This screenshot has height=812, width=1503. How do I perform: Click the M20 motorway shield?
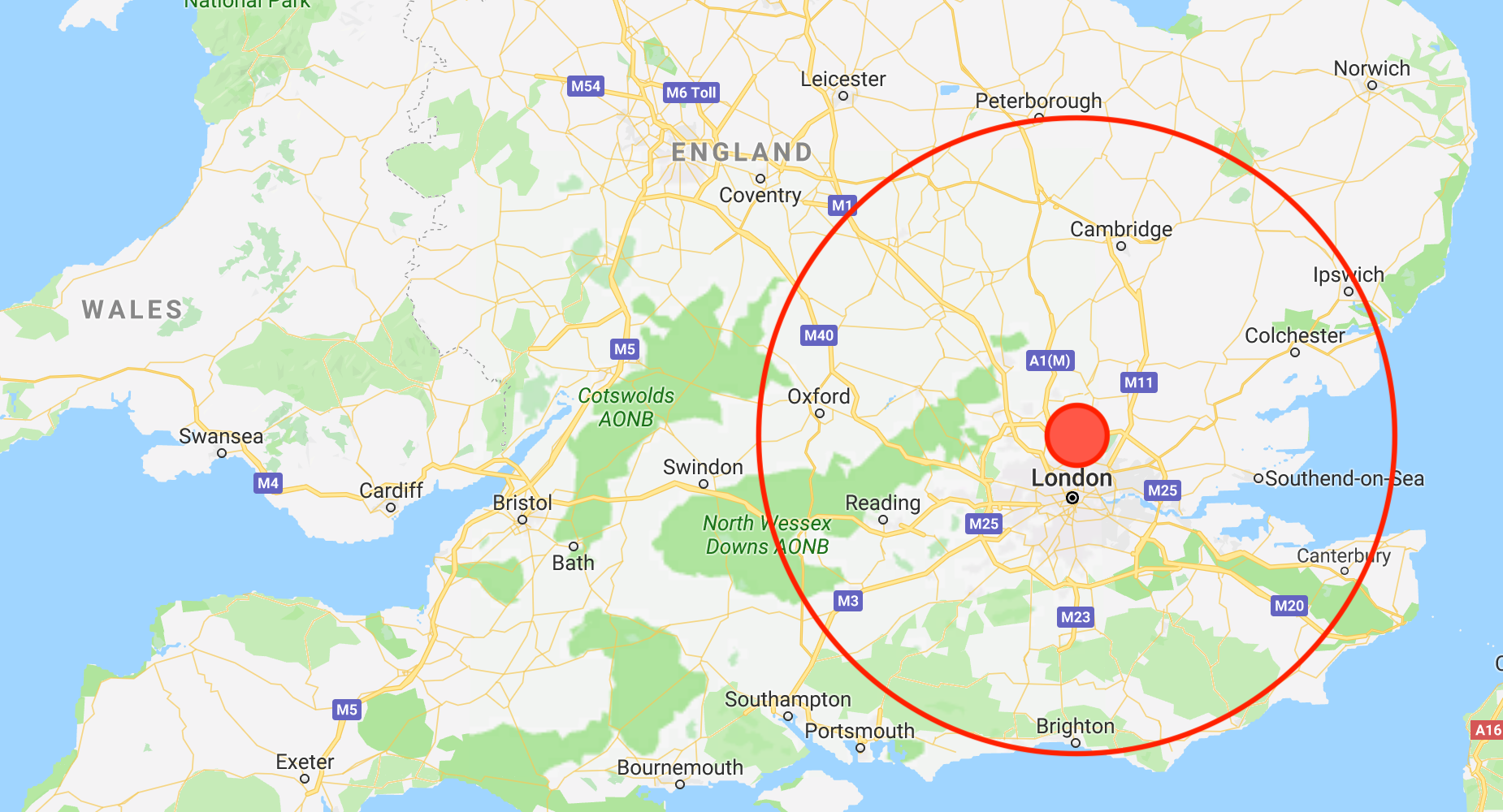coord(1289,606)
